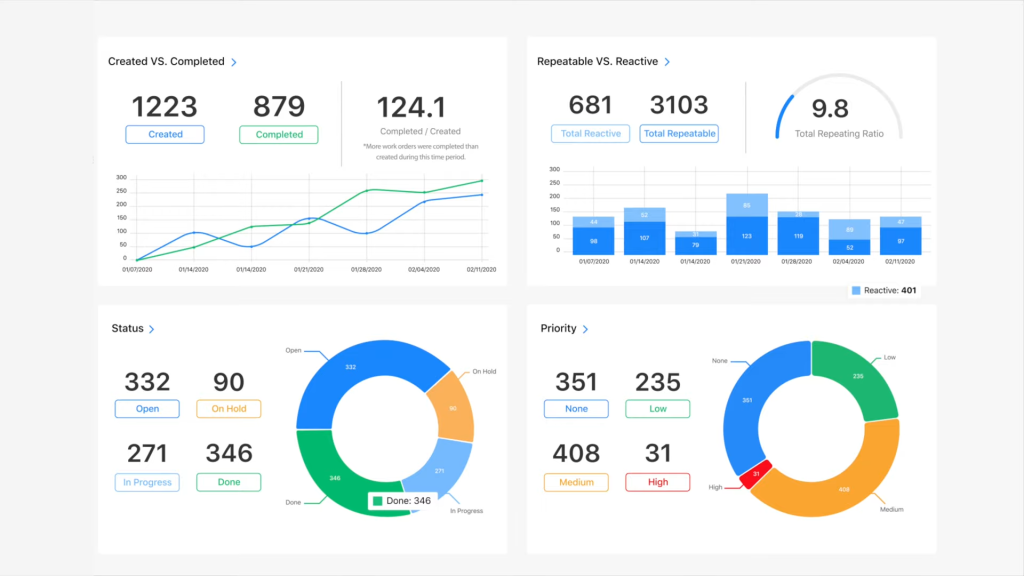Expand the Created VS. Completed card
The height and width of the screenshot is (576, 1024).
(x=234, y=61)
